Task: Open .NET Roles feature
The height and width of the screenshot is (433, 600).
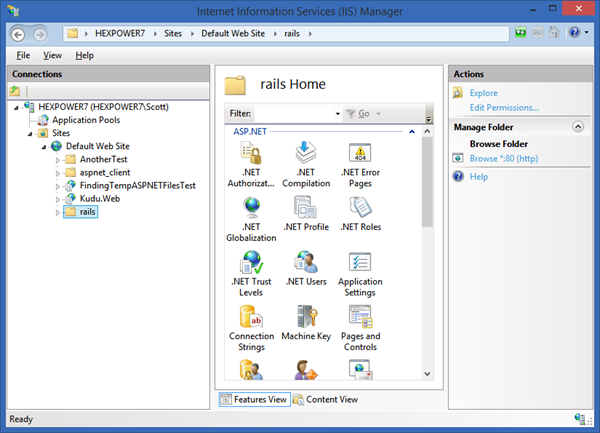Action: (x=360, y=214)
